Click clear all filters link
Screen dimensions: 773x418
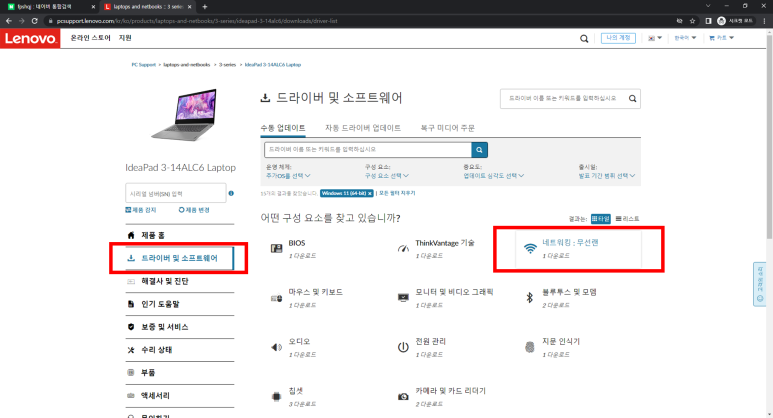(x=397, y=193)
